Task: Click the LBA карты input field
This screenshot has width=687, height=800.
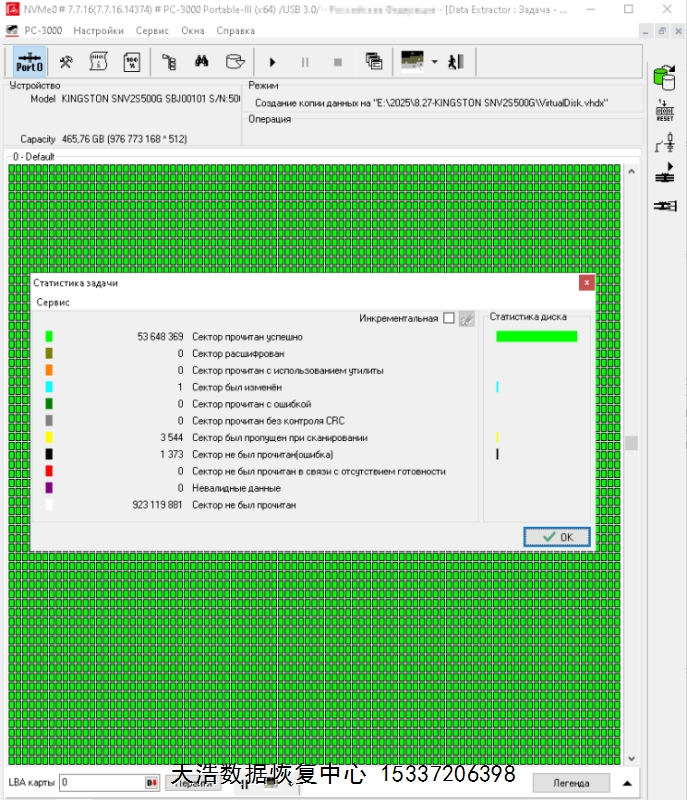Action: [x=101, y=782]
